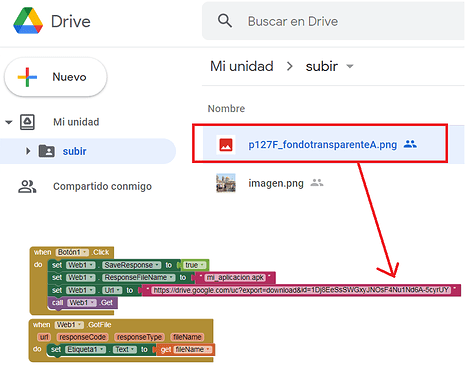This screenshot has height=375, width=465.
Task: Click the Google Drive logo
Action: pyautogui.click(x=28, y=21)
